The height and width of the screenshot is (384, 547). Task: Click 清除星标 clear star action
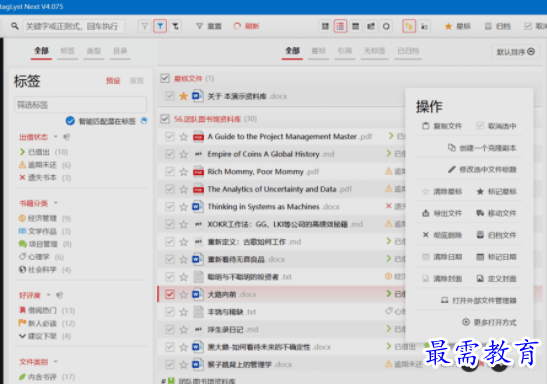(442, 191)
